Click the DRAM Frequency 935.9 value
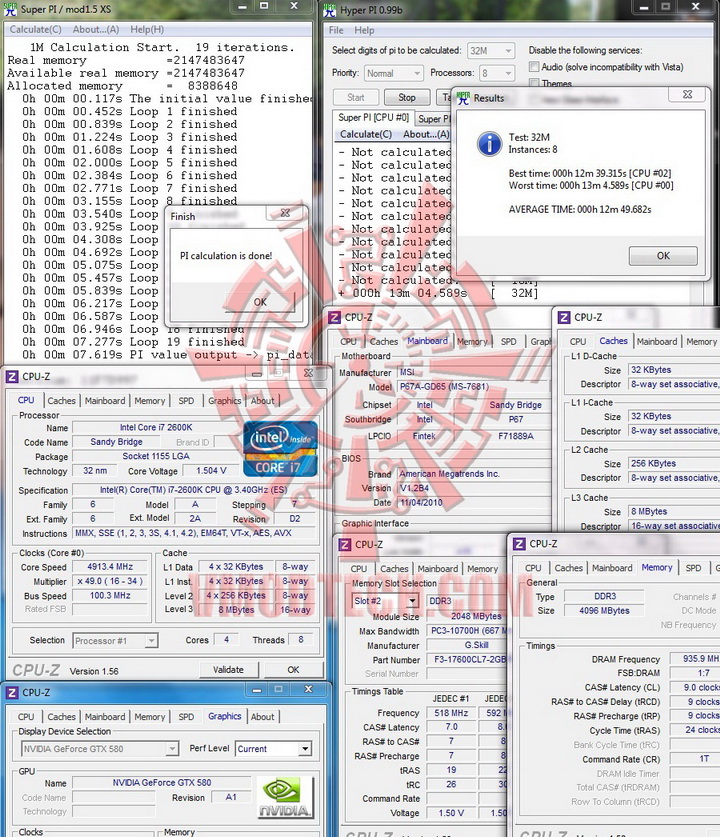This screenshot has width=720, height=837. (694, 659)
